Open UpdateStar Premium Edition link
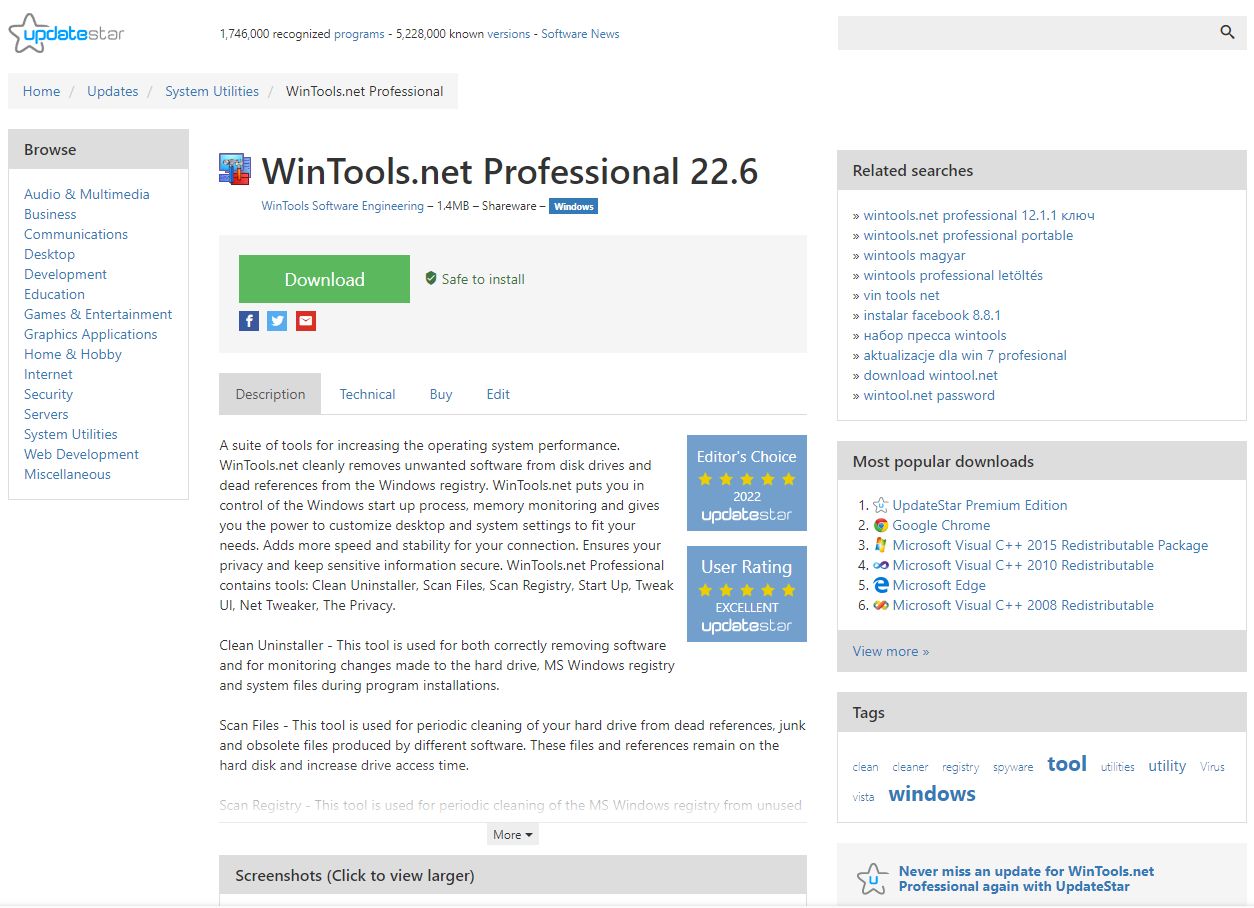The width and height of the screenshot is (1254, 908). (x=980, y=505)
